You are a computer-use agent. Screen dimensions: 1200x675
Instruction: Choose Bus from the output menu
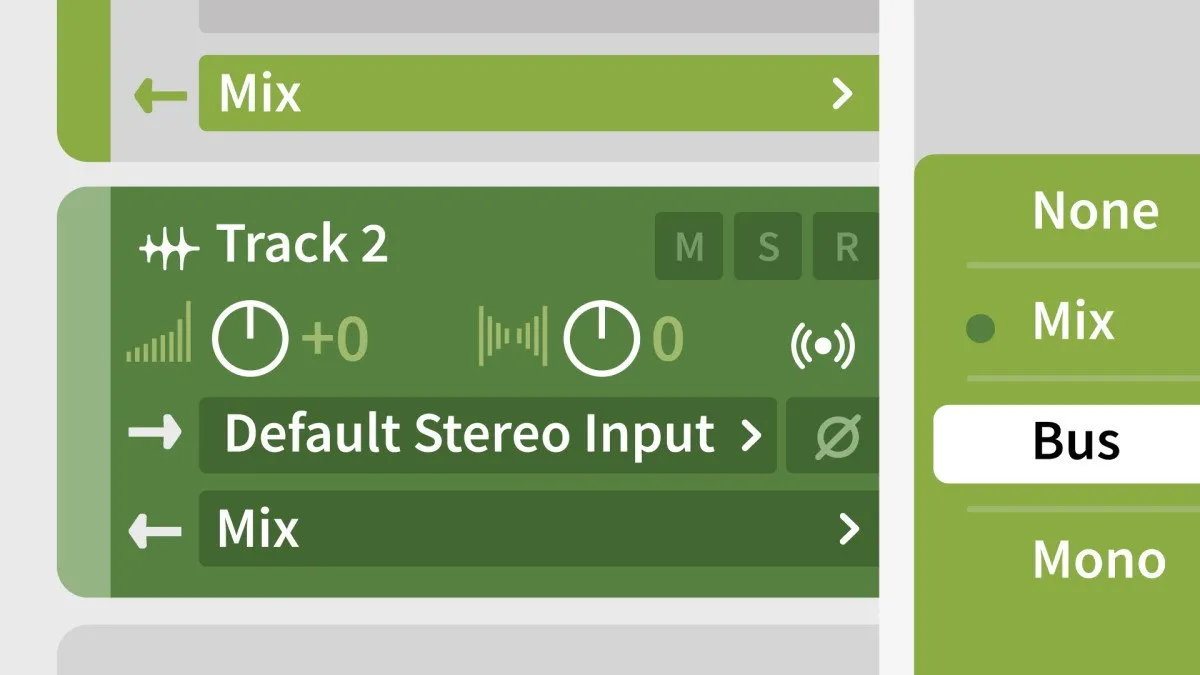(x=1075, y=443)
